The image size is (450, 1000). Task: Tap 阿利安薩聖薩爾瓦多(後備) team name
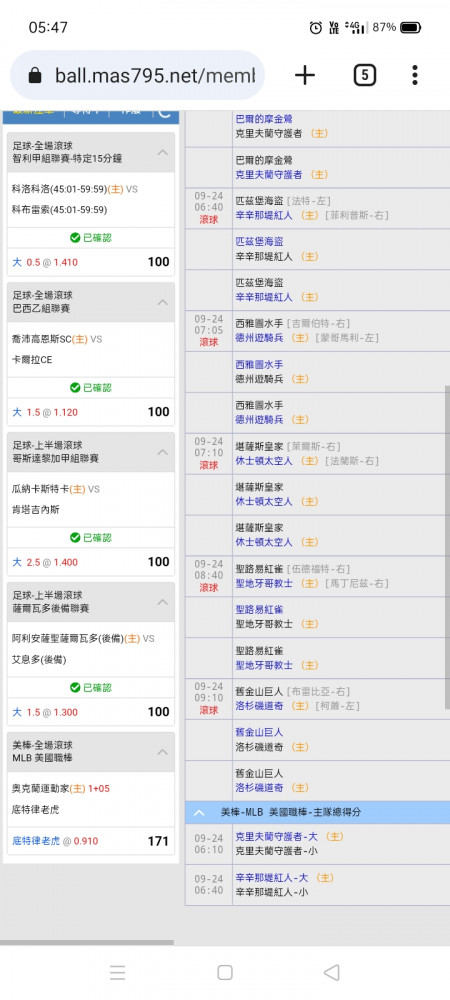[68, 638]
